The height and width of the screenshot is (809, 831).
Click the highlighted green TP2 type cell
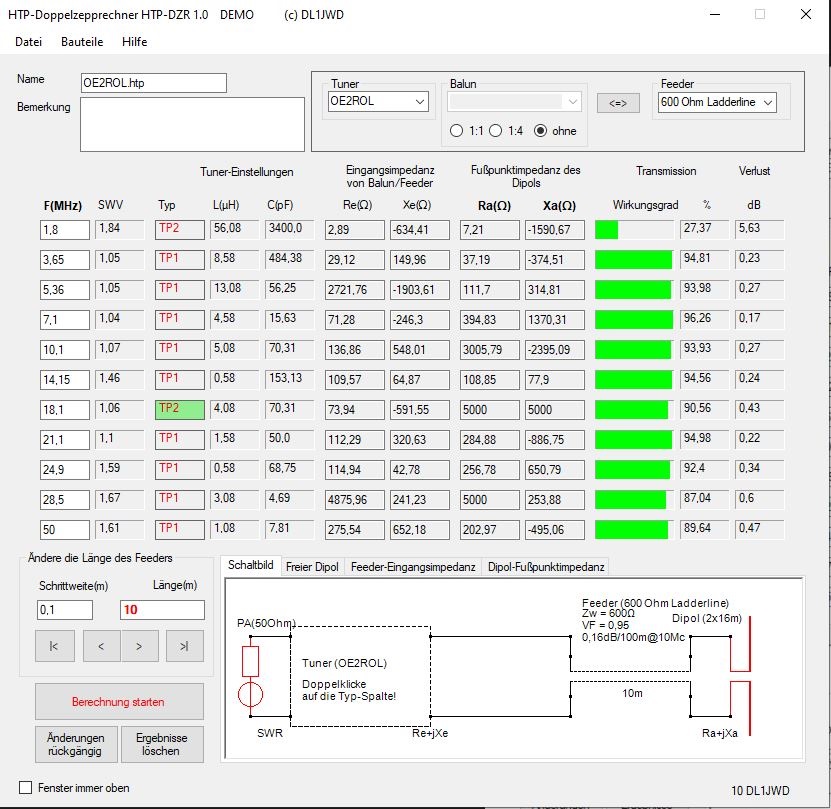(180, 409)
